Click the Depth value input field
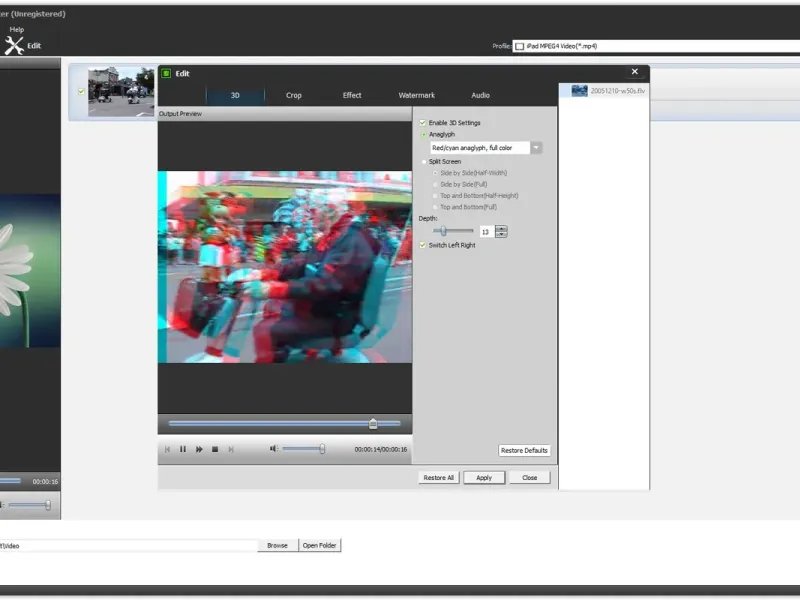 486,232
